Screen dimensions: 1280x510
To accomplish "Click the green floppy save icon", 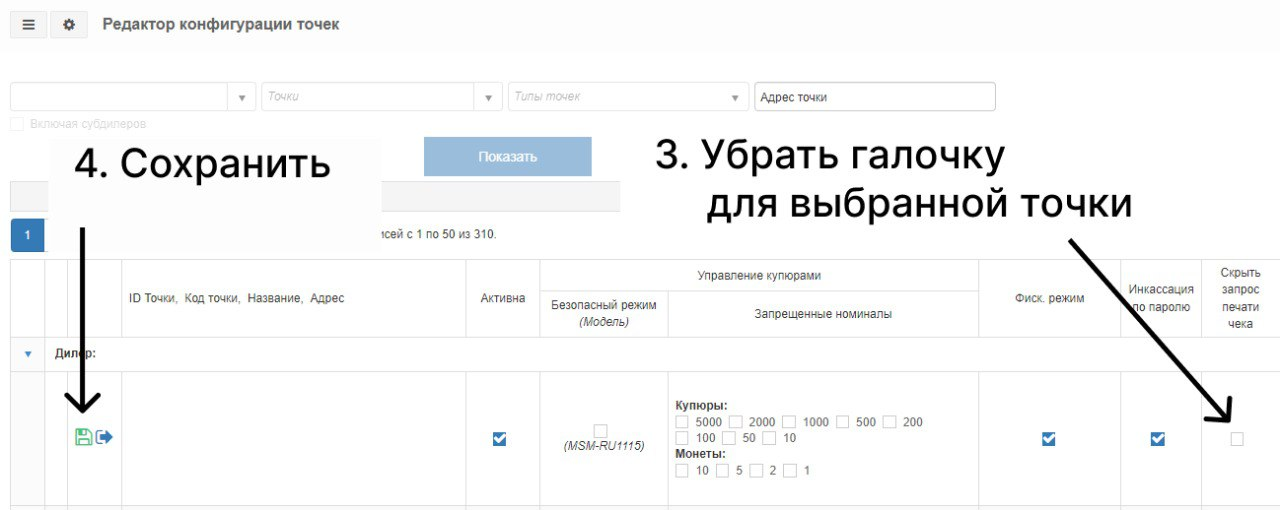I will 84,437.
